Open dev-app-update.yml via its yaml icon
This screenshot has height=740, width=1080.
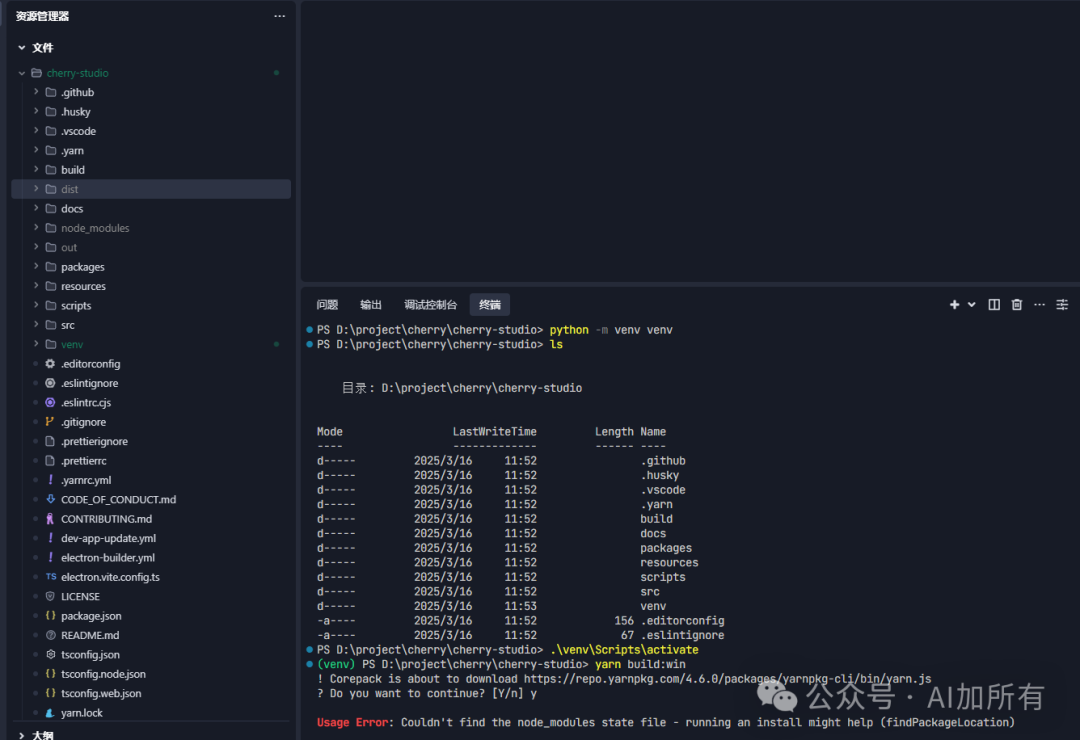[x=50, y=538]
